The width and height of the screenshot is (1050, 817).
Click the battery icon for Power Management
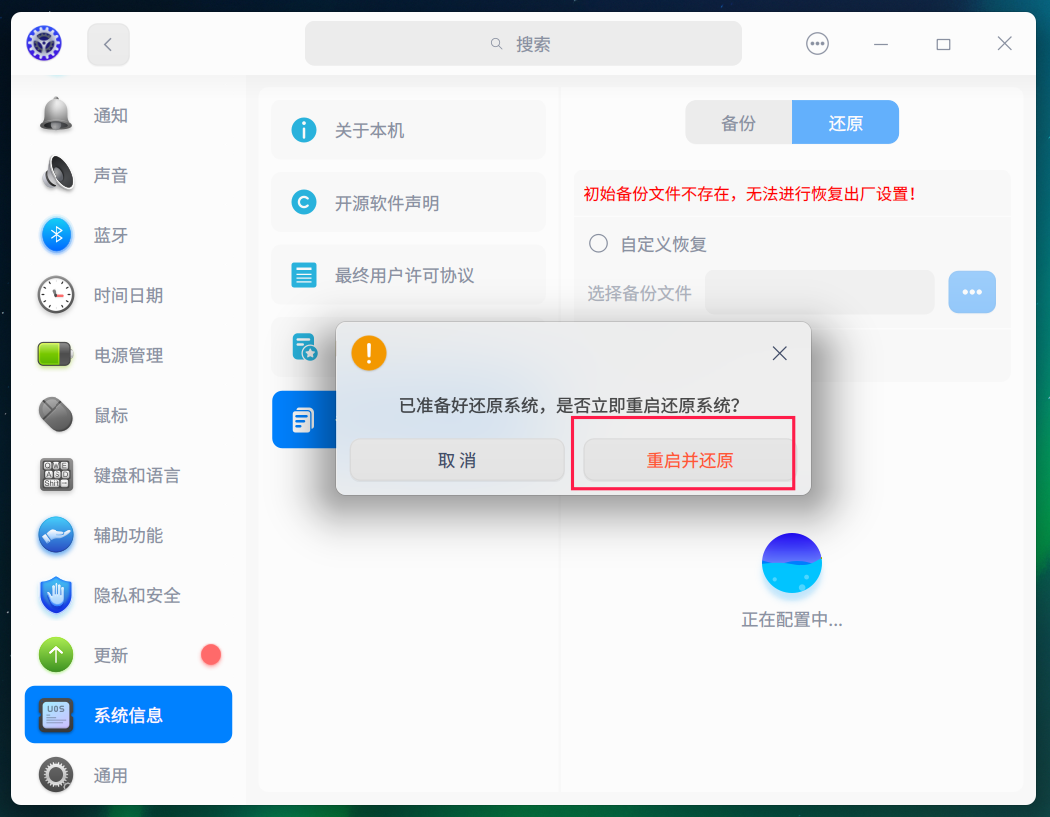pos(55,354)
